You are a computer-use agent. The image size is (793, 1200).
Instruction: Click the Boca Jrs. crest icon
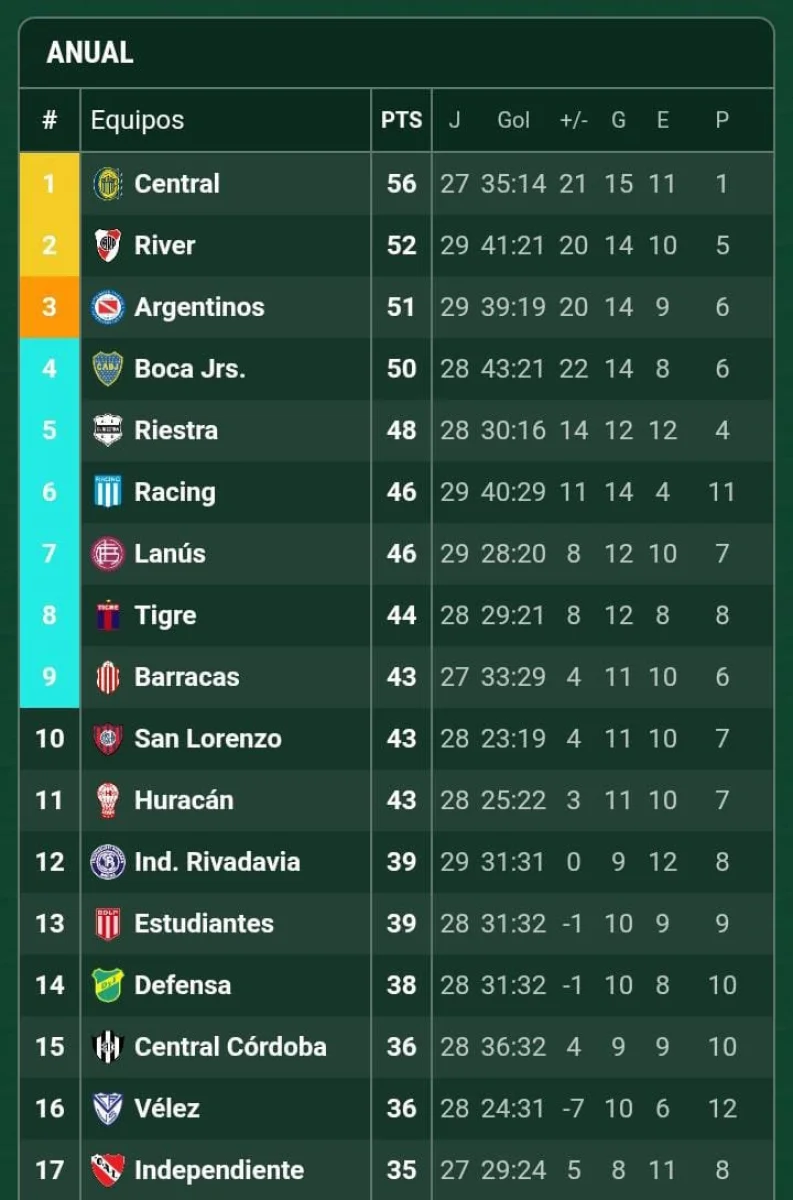(x=107, y=369)
